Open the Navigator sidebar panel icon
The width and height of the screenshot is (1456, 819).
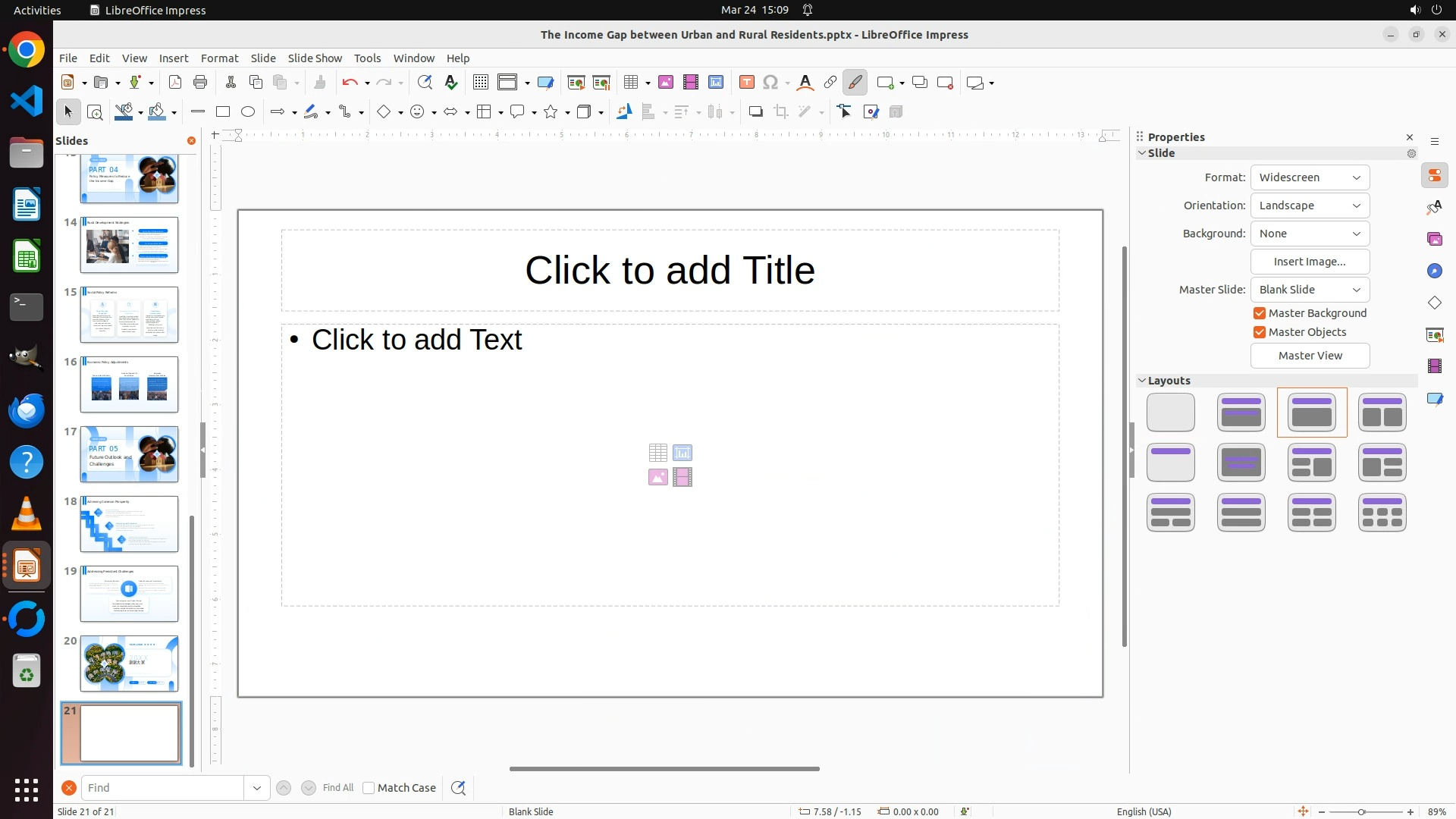pyautogui.click(x=1434, y=271)
